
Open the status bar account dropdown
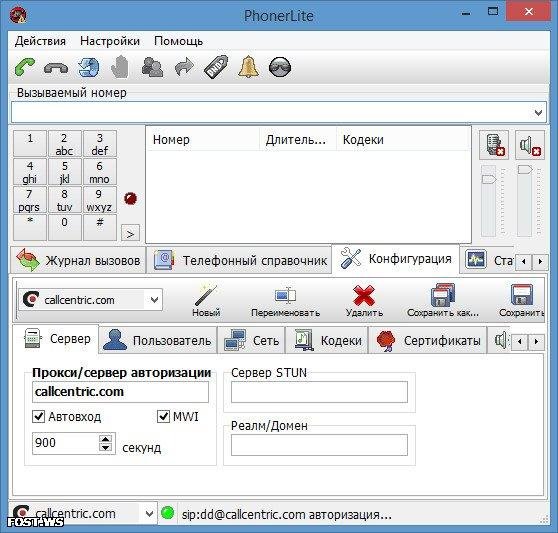(149, 514)
